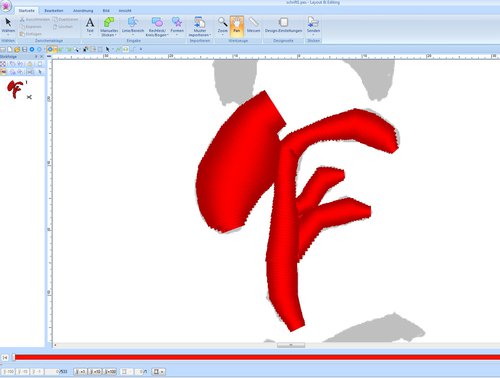Expand the Senden dropdown arrow
Image resolution: width=500 pixels, height=378 pixels.
313,35
